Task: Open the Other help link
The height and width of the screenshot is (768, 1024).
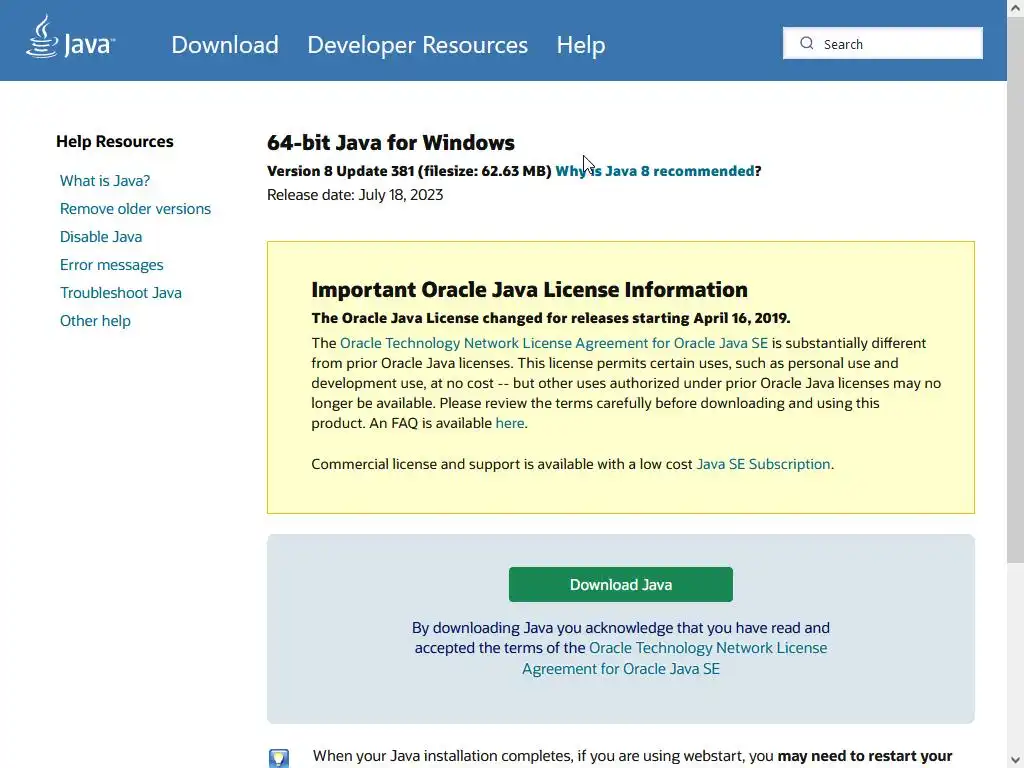Action: coord(95,321)
